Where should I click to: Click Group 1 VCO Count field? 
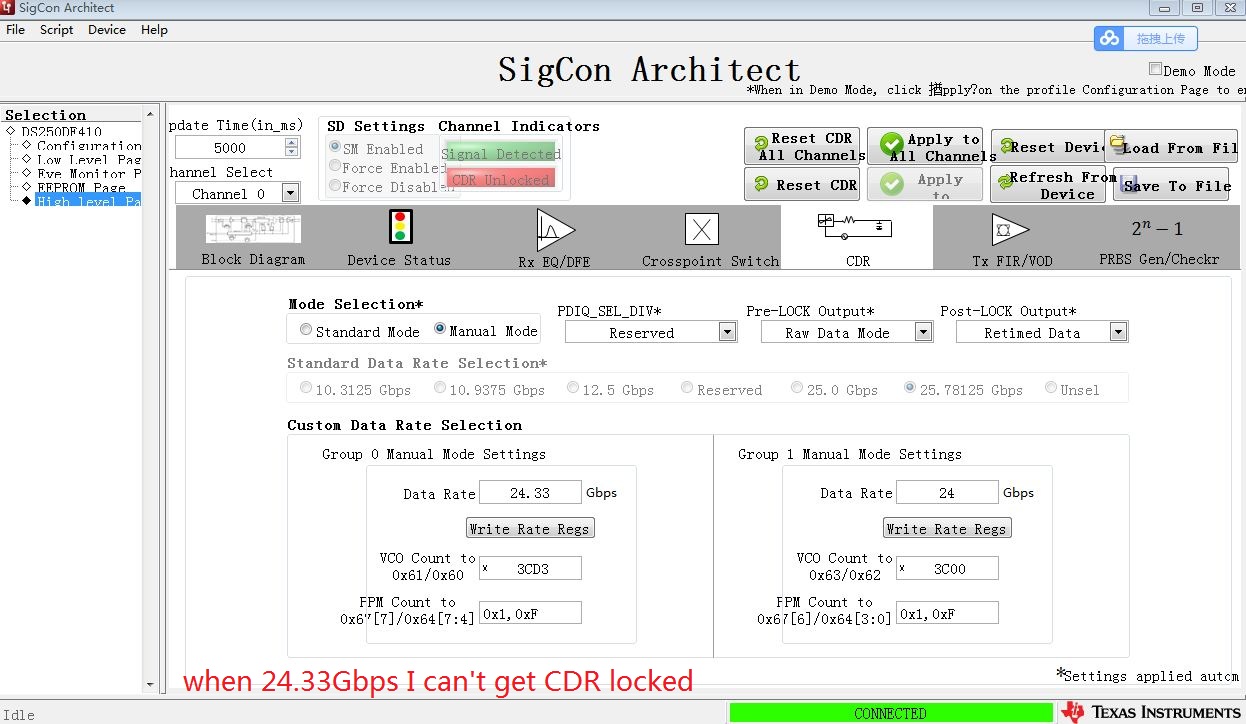coord(947,568)
